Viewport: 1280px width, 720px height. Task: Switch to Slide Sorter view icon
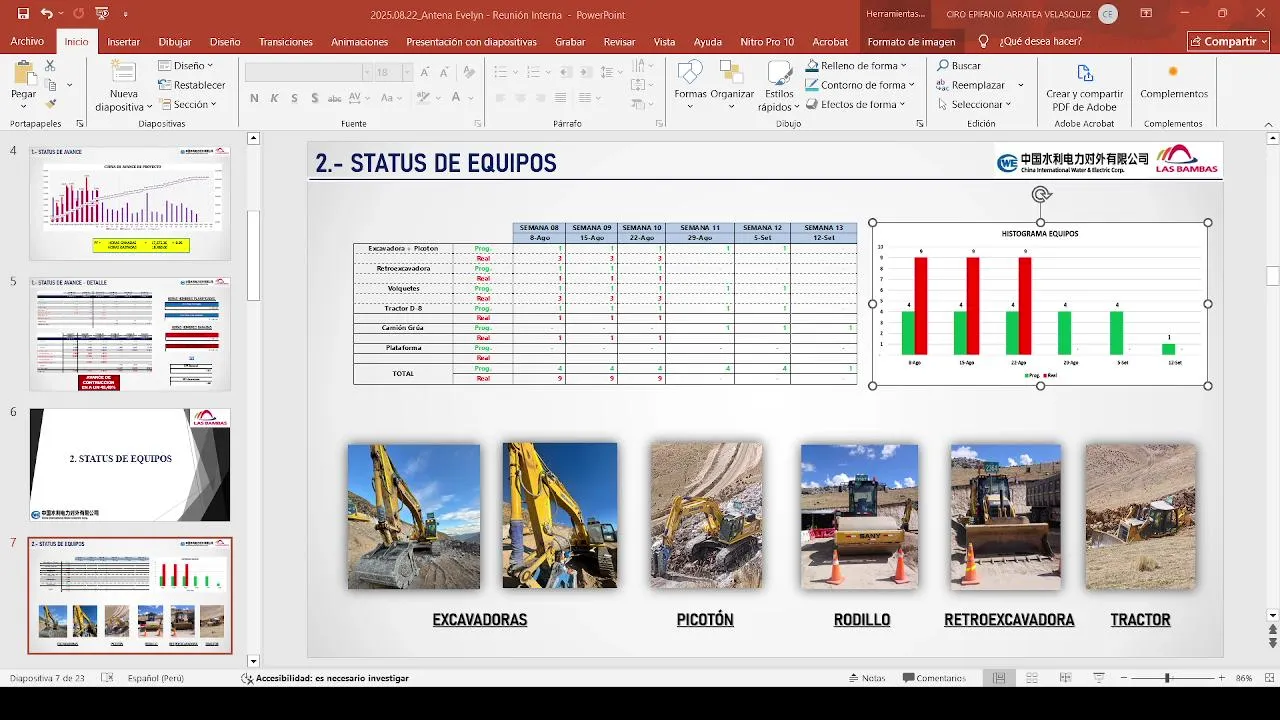point(1032,678)
